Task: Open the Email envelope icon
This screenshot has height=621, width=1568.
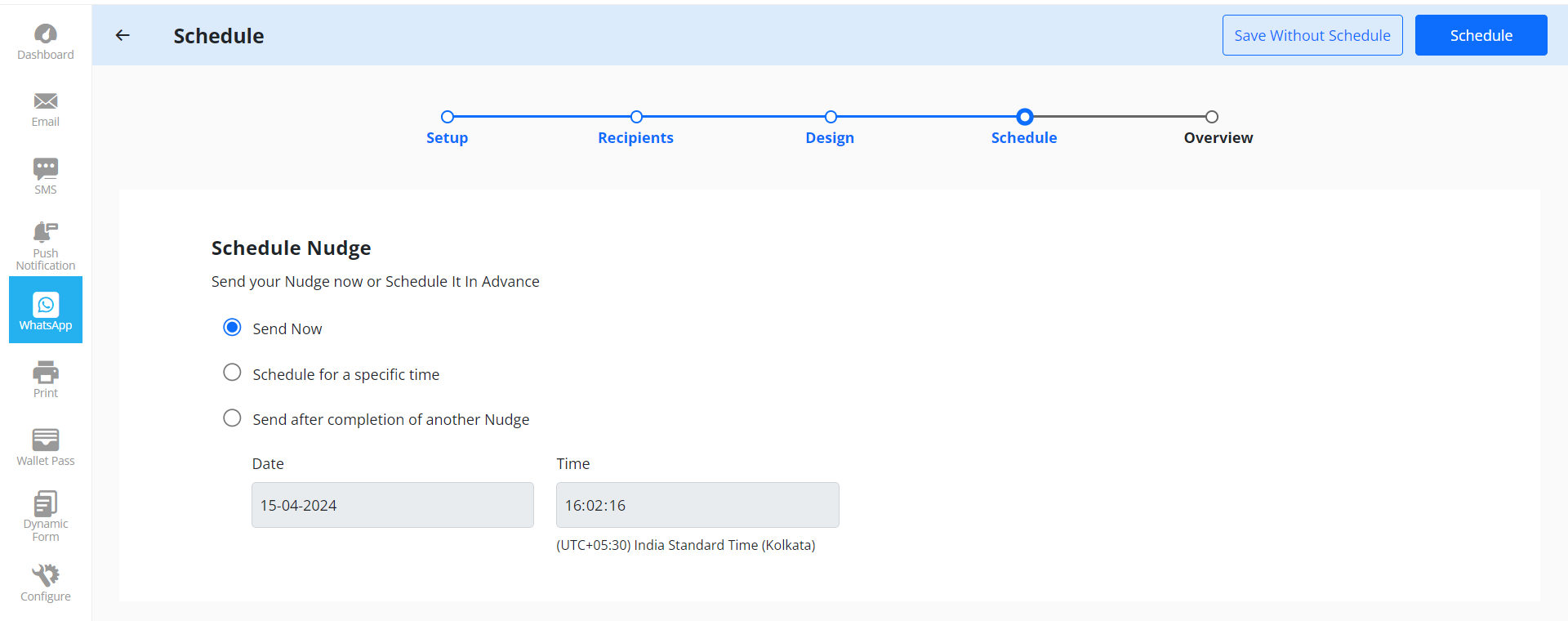Action: pyautogui.click(x=46, y=101)
